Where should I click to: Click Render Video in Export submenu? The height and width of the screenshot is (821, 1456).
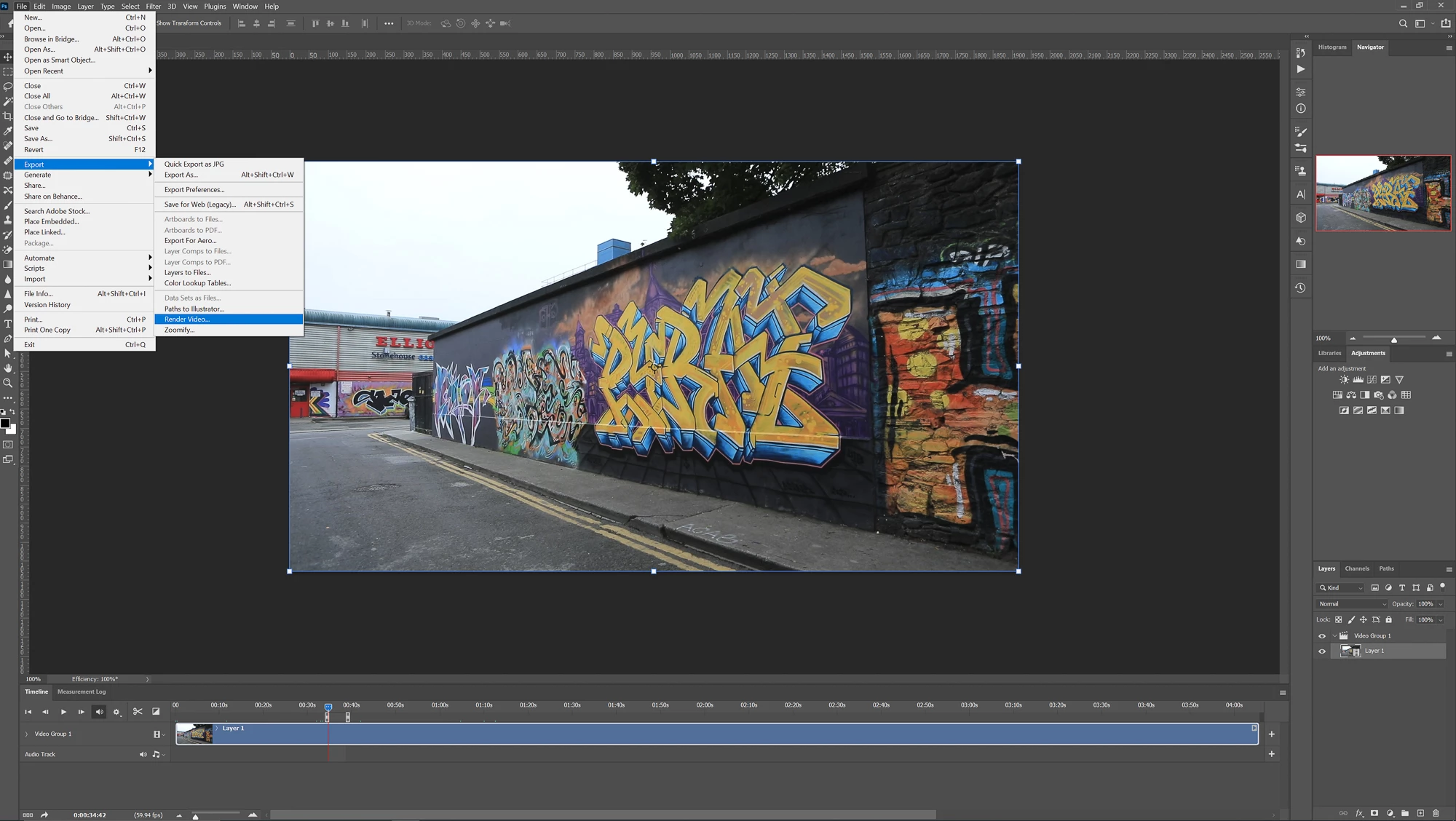[x=187, y=320]
